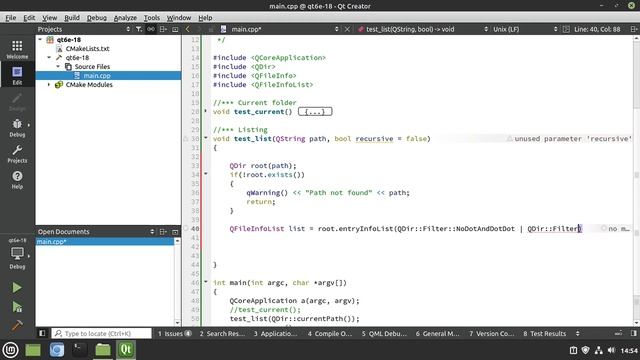Show the Issues output pane

[174, 333]
